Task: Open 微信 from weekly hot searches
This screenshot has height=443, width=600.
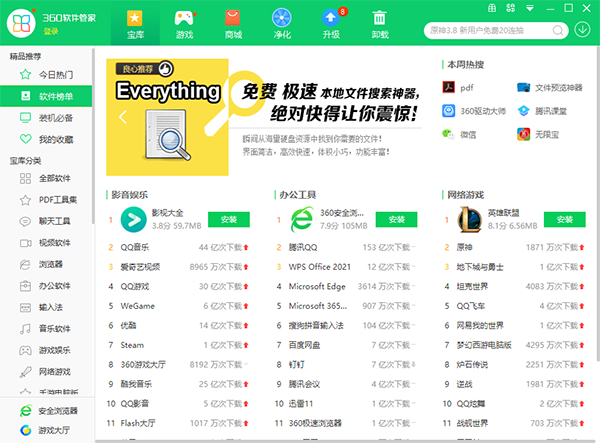Action: 447,134
